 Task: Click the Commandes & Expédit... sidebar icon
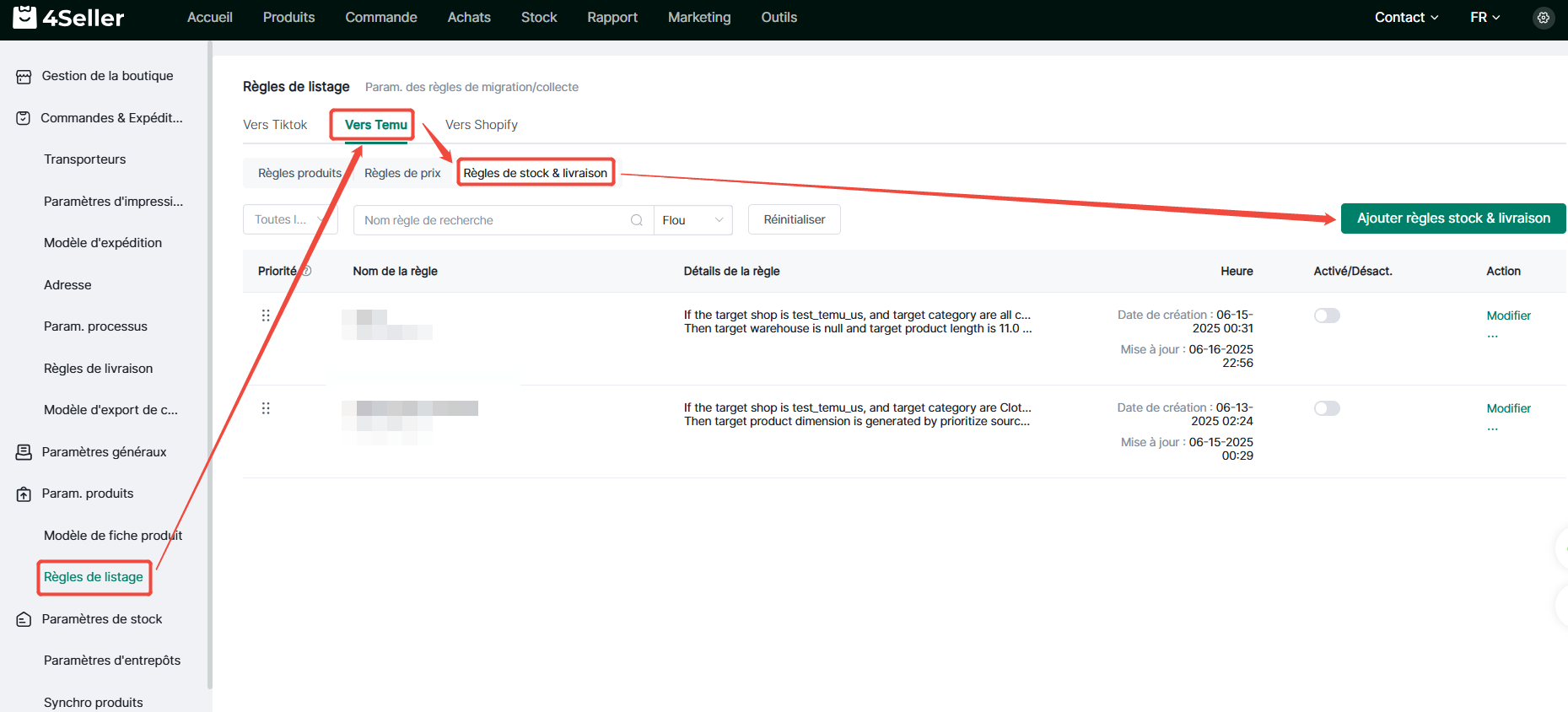click(x=24, y=118)
